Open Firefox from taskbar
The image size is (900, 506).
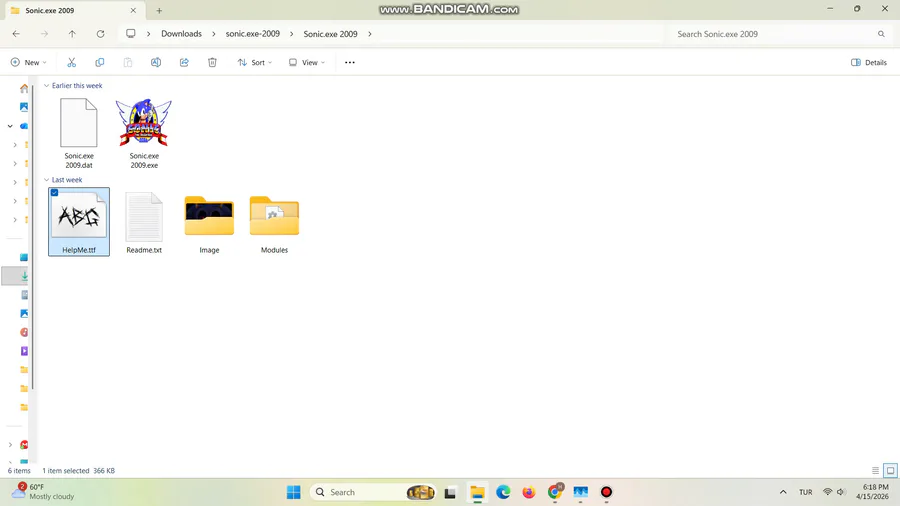529,492
